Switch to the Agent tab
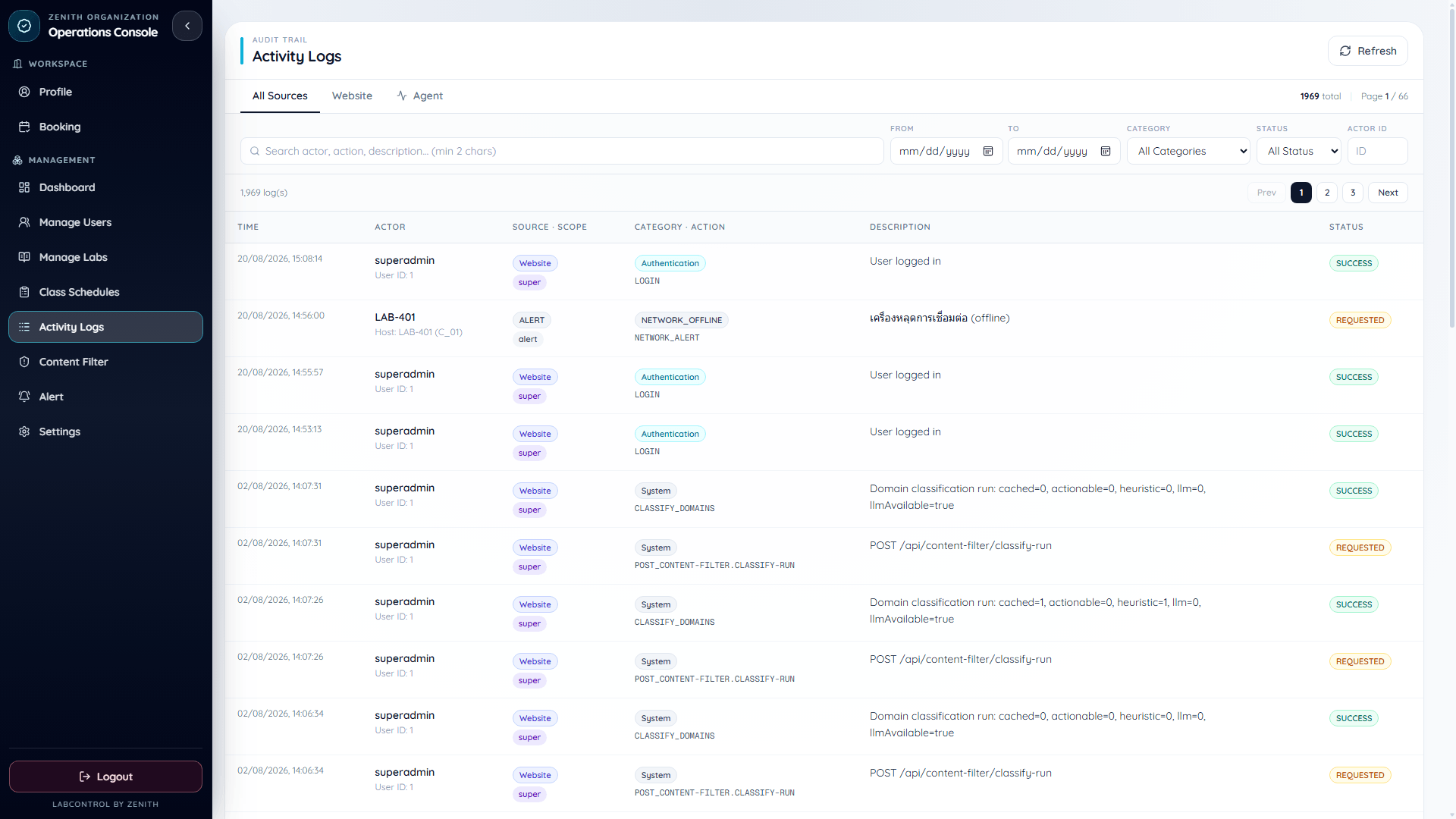Viewport: 1456px width, 819px height. [x=420, y=96]
